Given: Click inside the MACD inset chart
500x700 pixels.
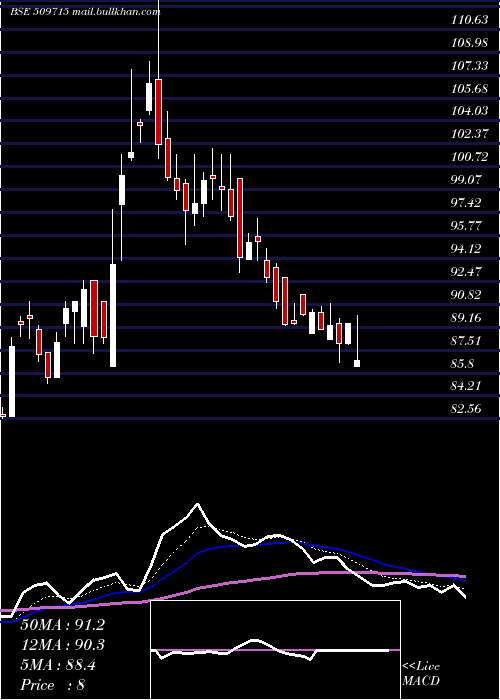Looking at the screenshot, I should tap(275, 650).
